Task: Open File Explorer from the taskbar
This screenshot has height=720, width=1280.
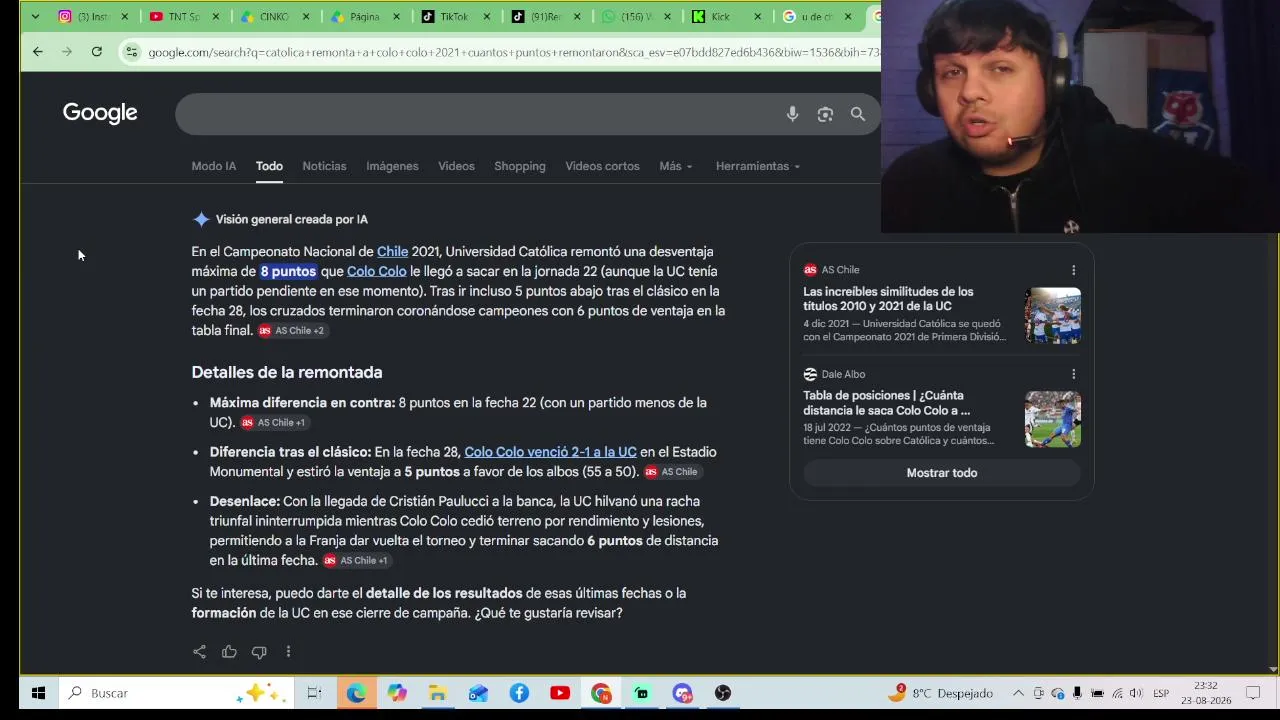Action: (x=437, y=693)
